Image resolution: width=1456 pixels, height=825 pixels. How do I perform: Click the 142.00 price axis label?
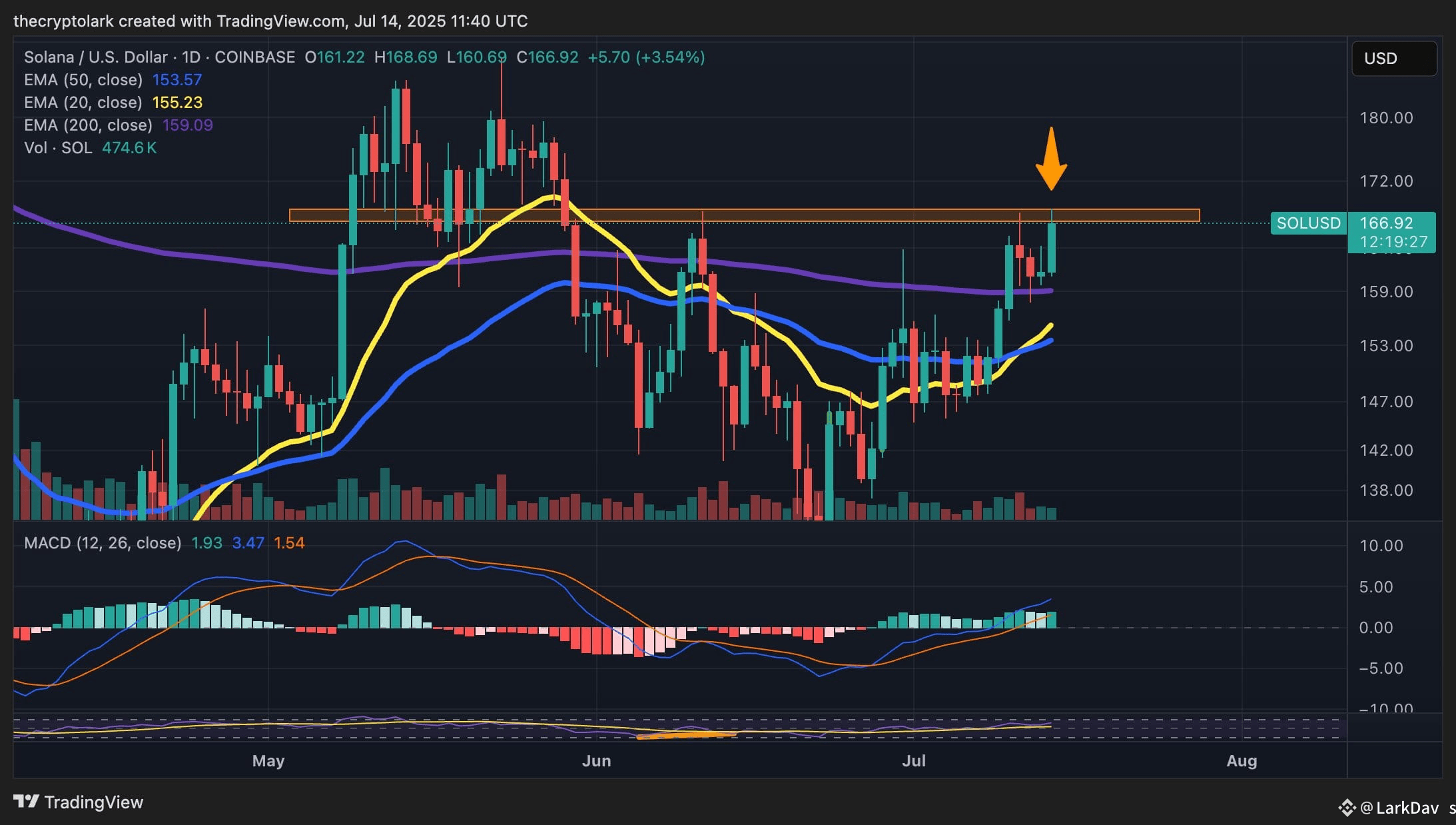(x=1386, y=450)
